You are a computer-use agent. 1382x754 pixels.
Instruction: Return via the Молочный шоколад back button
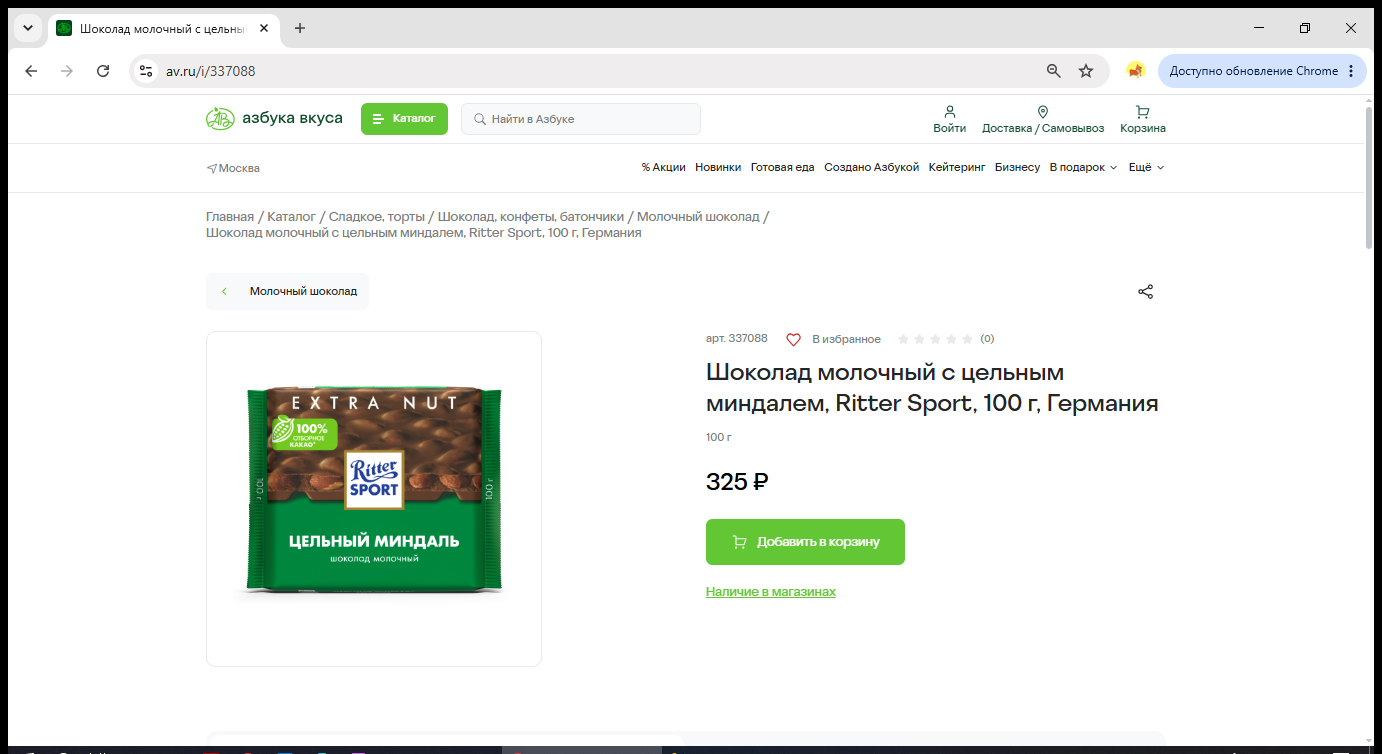287,291
